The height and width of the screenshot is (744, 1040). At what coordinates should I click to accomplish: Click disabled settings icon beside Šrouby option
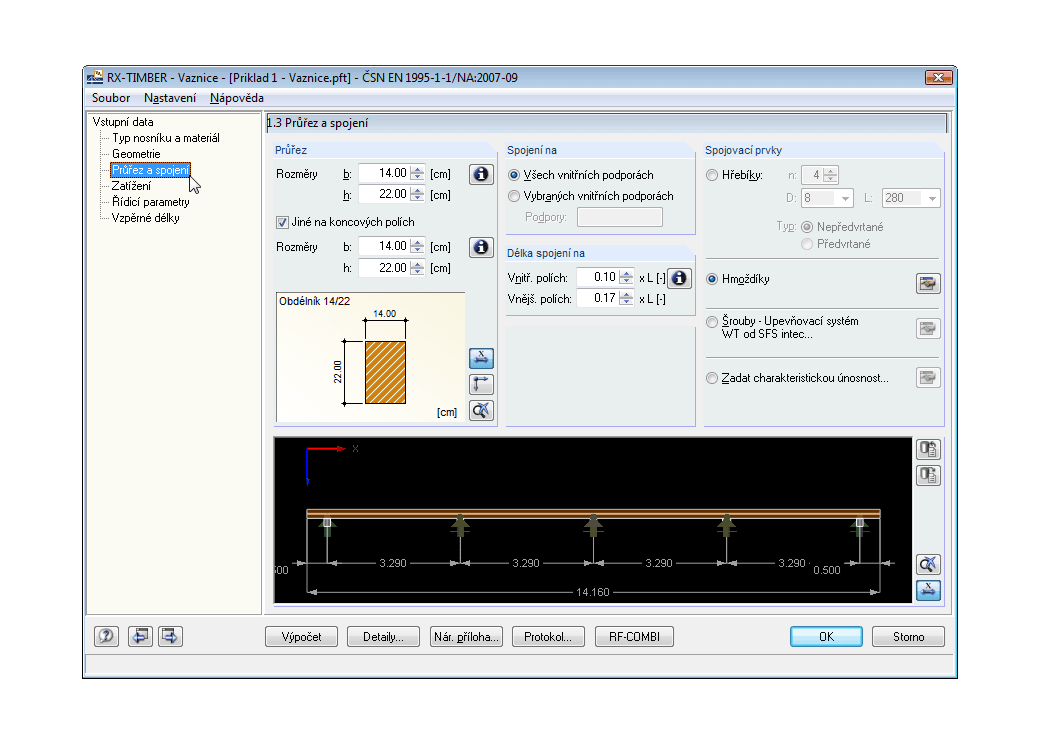[928, 328]
